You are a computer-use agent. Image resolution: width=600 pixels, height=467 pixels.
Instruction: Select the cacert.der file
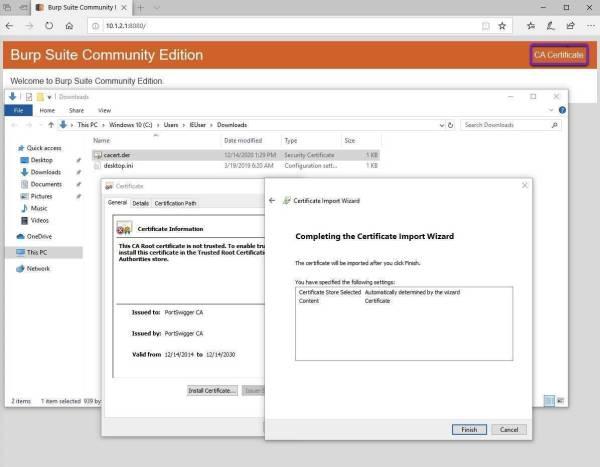(118, 155)
